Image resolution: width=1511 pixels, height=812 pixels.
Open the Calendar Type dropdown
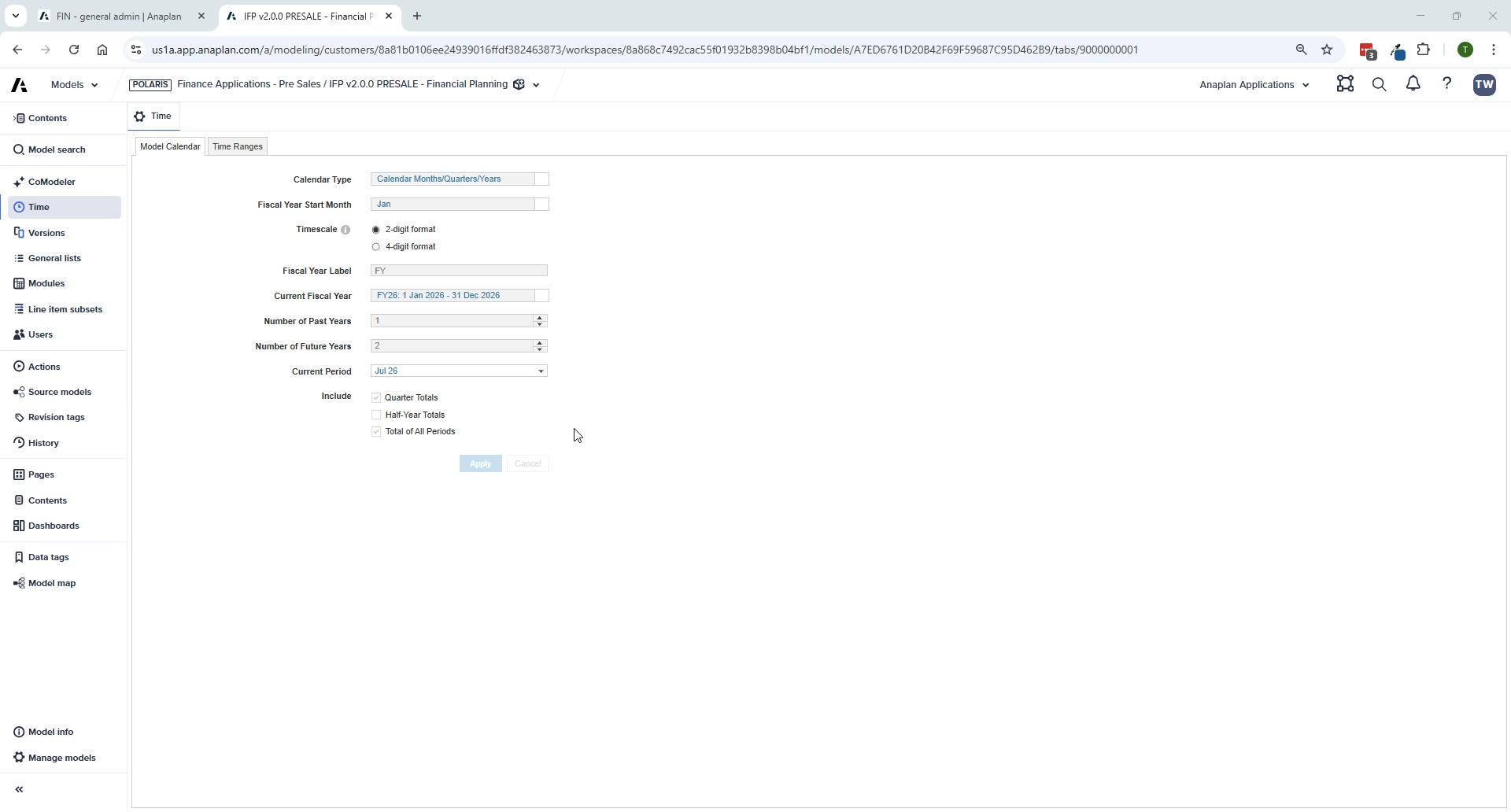click(x=541, y=179)
